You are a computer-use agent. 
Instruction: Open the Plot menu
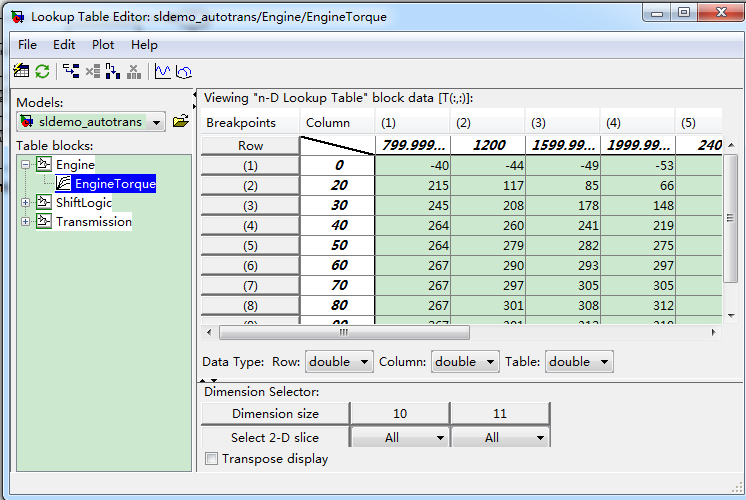pyautogui.click(x=103, y=45)
